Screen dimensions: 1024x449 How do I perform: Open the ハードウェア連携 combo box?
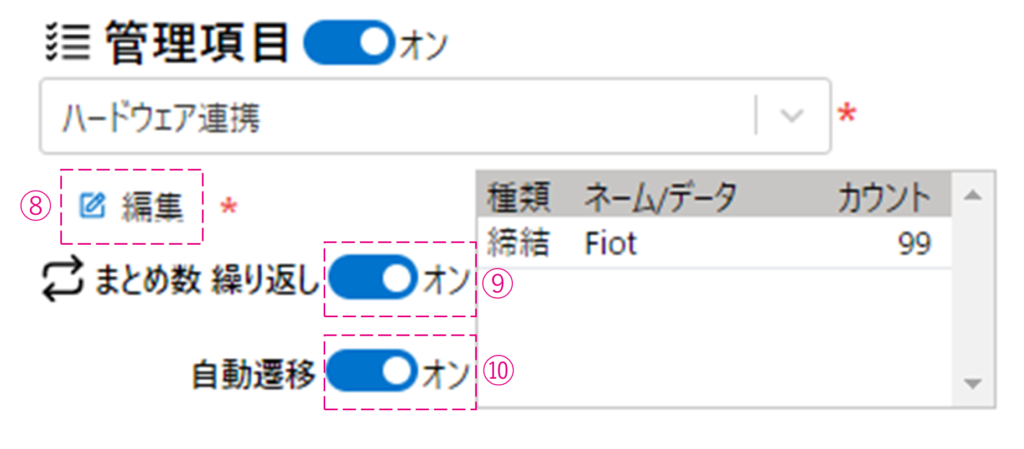(400, 117)
